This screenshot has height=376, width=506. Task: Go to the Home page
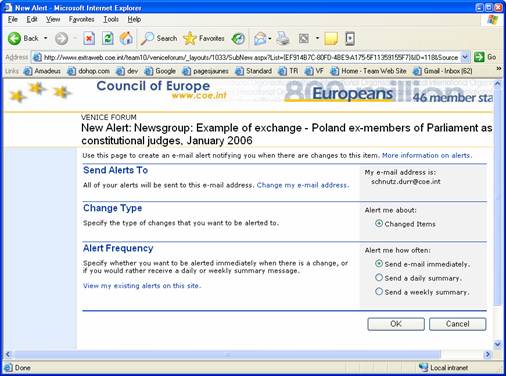[126, 39]
